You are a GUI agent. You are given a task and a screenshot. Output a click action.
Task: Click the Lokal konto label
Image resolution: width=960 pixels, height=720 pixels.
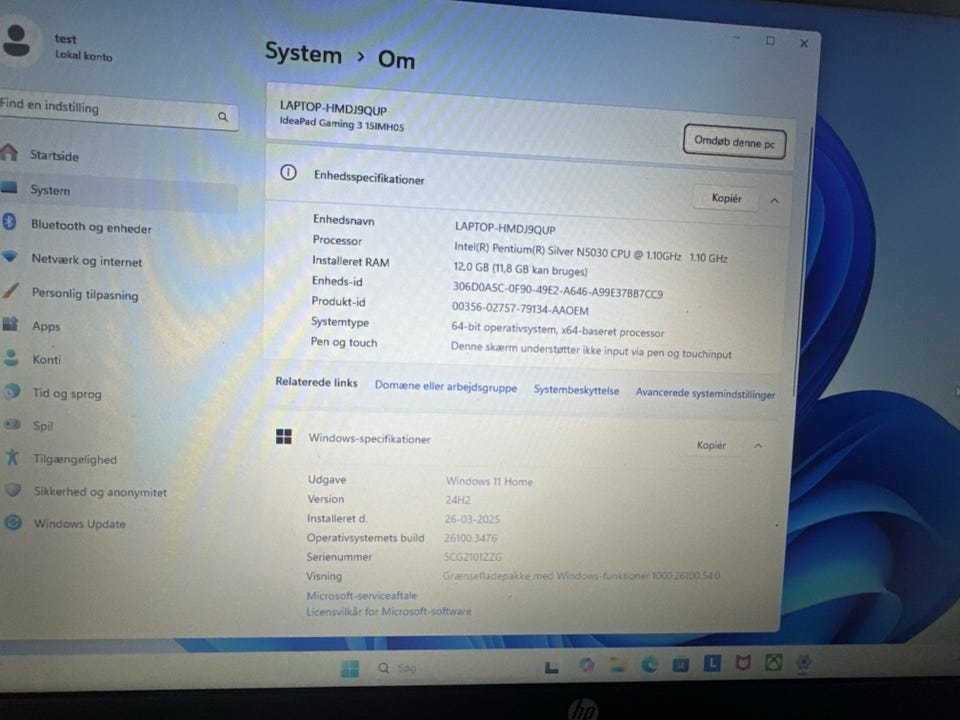[84, 55]
